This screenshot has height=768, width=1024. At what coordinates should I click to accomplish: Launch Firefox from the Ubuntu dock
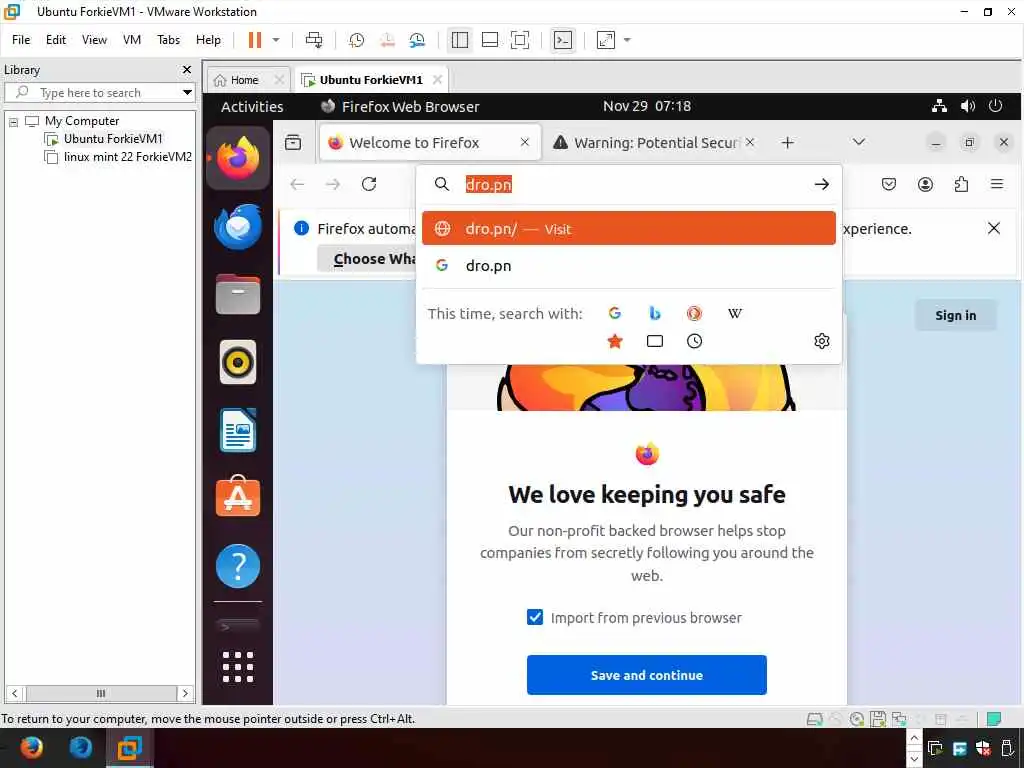[x=238, y=158]
